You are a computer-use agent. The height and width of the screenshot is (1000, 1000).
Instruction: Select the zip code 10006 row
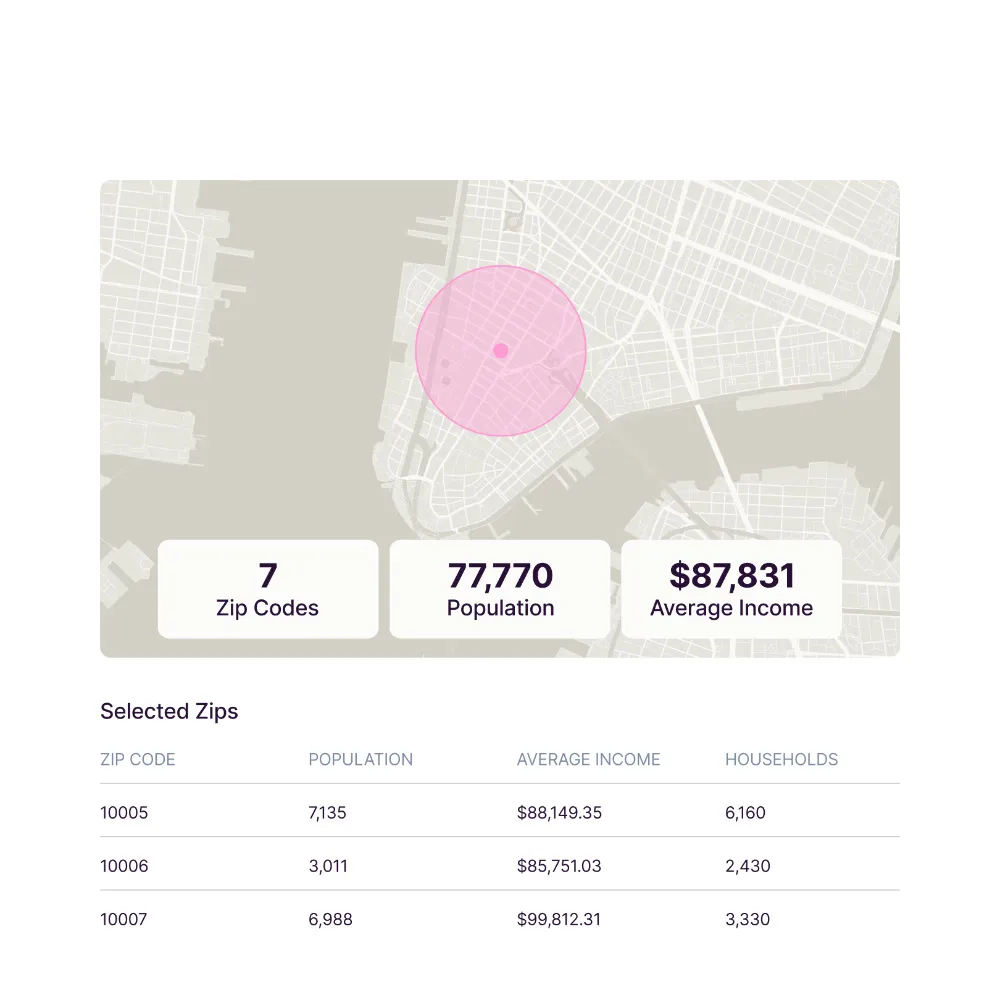(x=124, y=866)
